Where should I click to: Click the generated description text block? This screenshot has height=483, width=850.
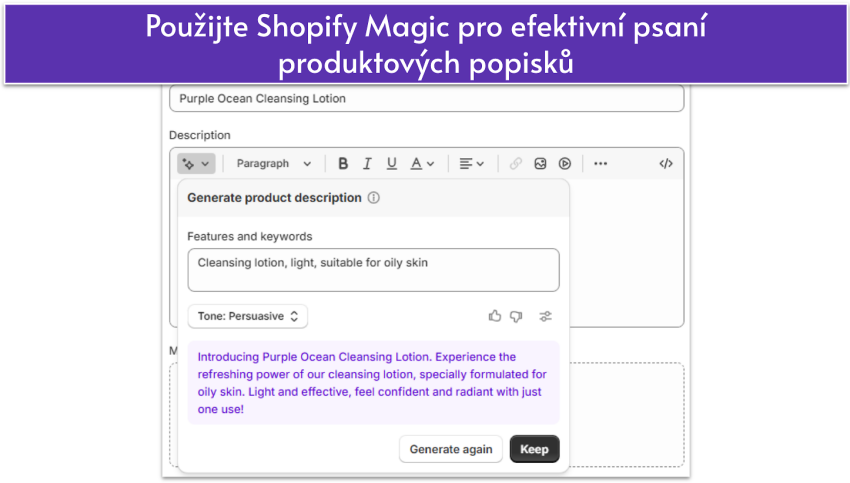[x=374, y=383]
